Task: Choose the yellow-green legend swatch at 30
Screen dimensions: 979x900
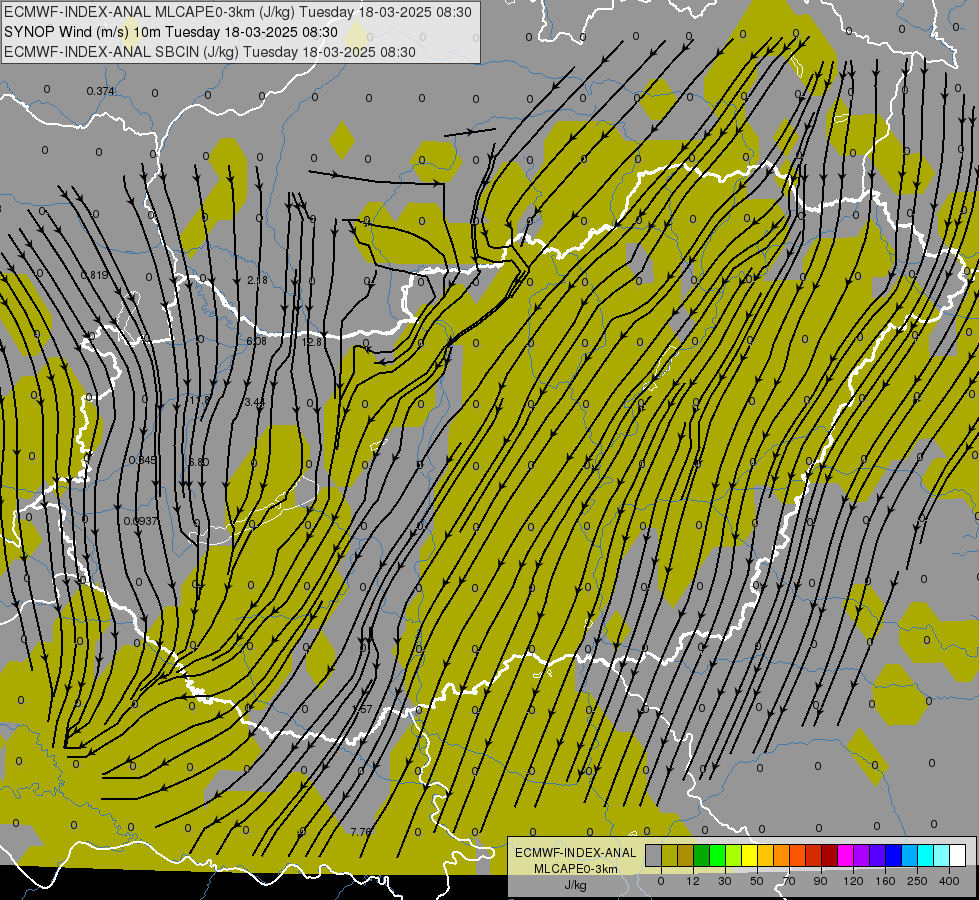Action: (734, 855)
